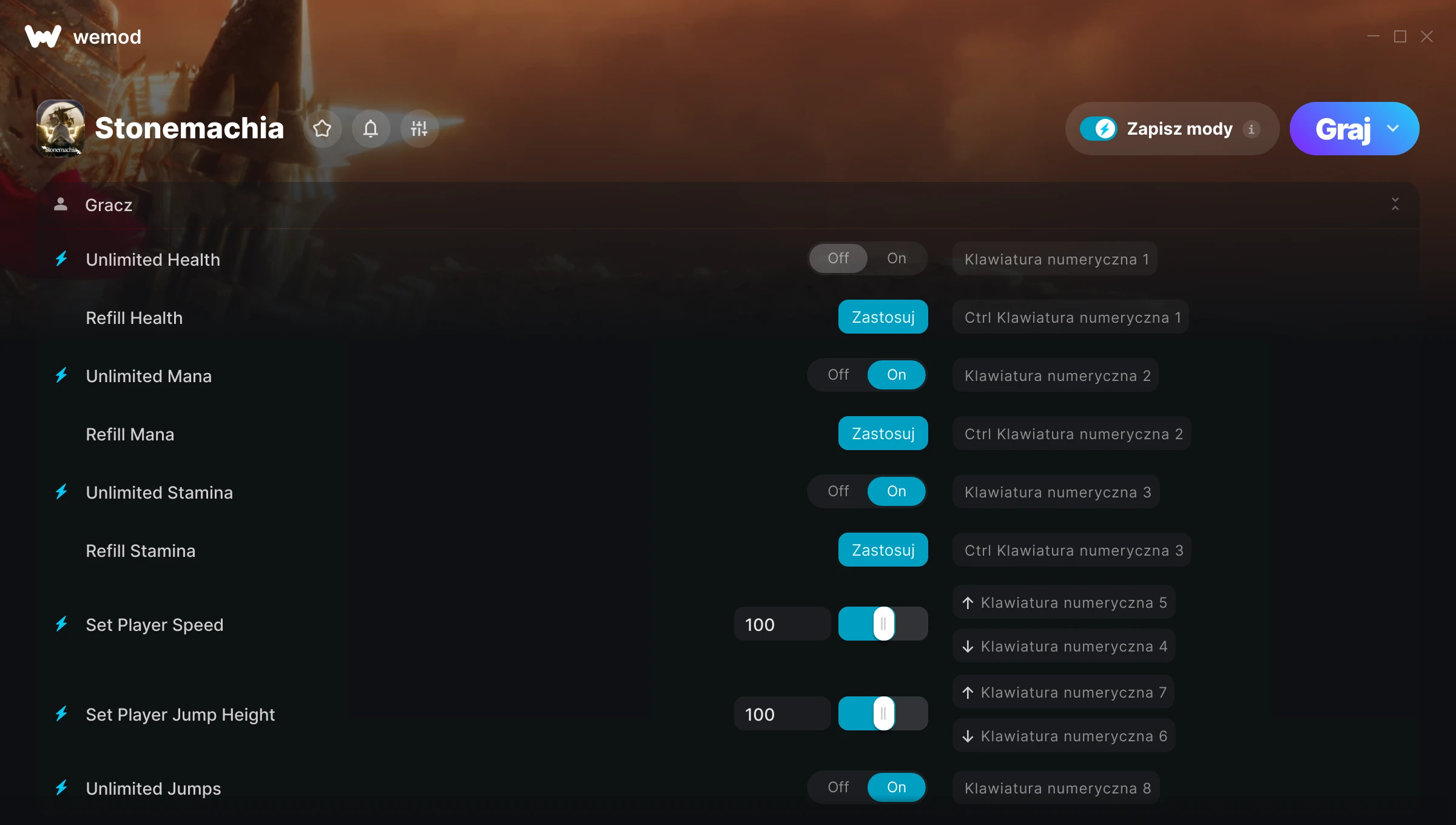Select On for Unlimited Stamina
Image resolution: width=1456 pixels, height=825 pixels.
click(897, 491)
